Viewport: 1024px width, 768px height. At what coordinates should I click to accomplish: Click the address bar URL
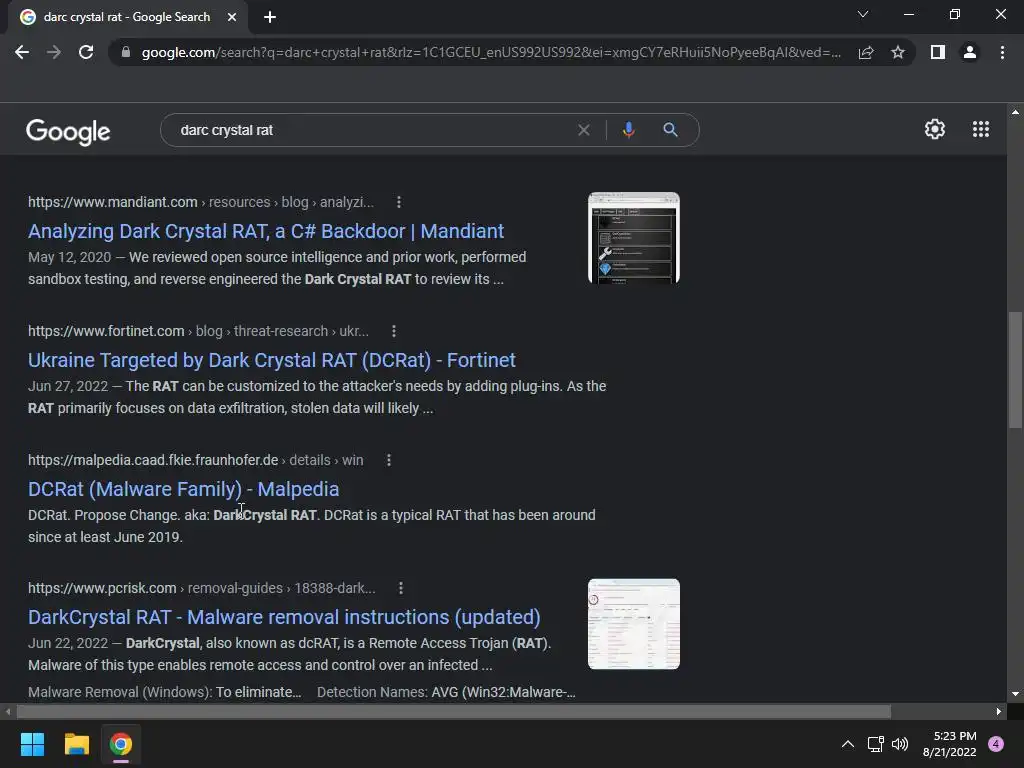pos(490,52)
